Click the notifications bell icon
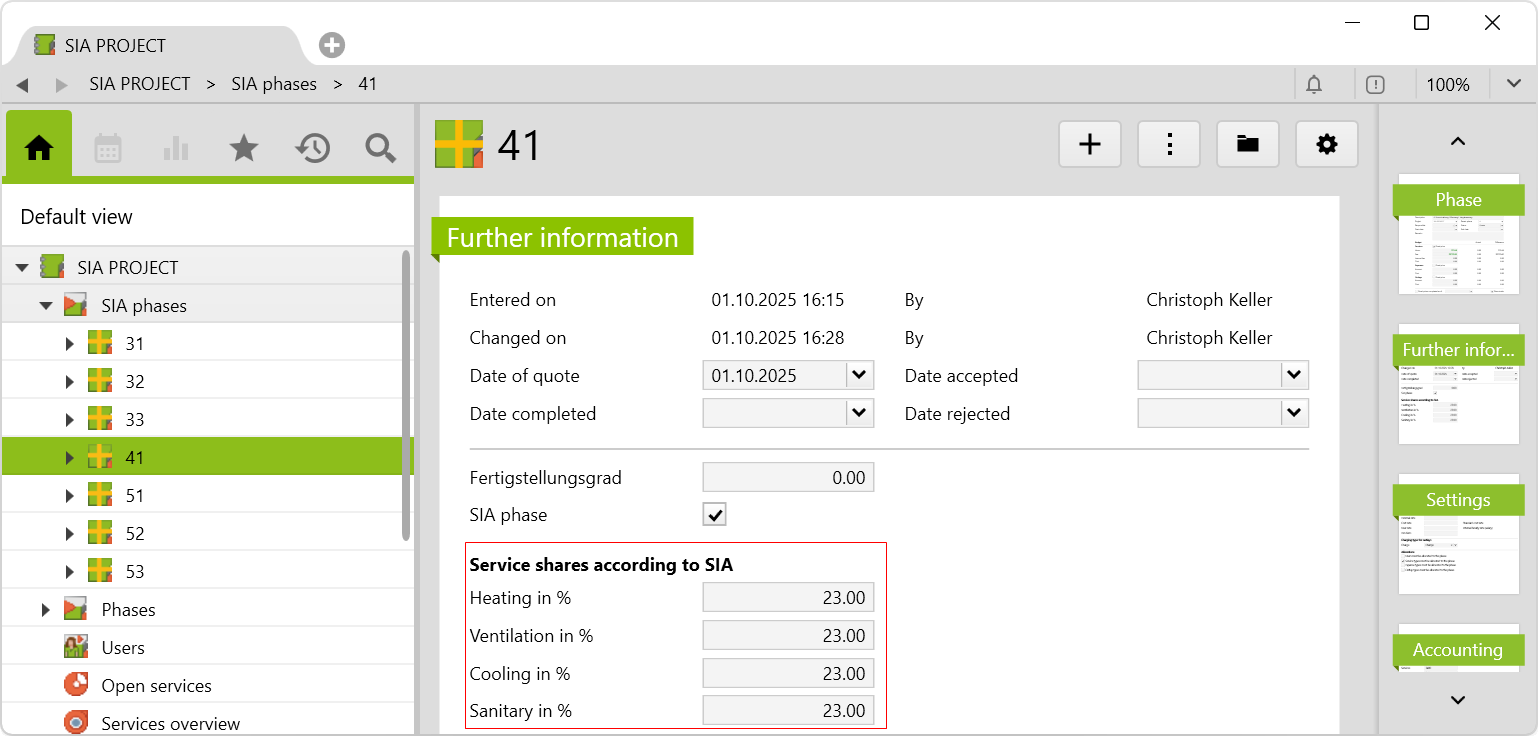This screenshot has height=736, width=1538. pyautogui.click(x=1314, y=85)
